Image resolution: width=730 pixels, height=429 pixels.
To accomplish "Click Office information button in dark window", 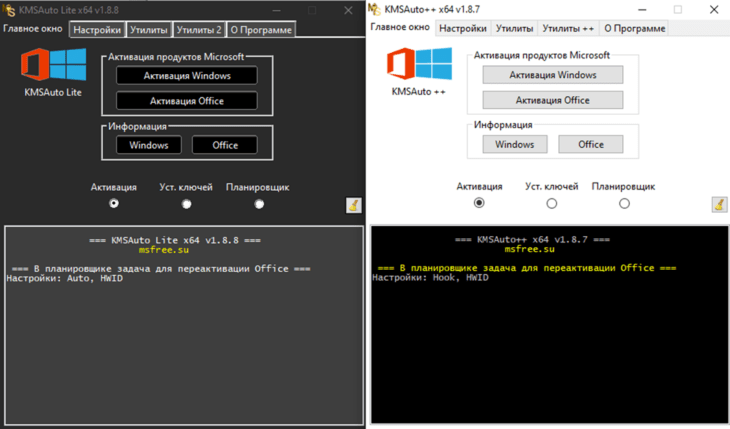I will (225, 145).
